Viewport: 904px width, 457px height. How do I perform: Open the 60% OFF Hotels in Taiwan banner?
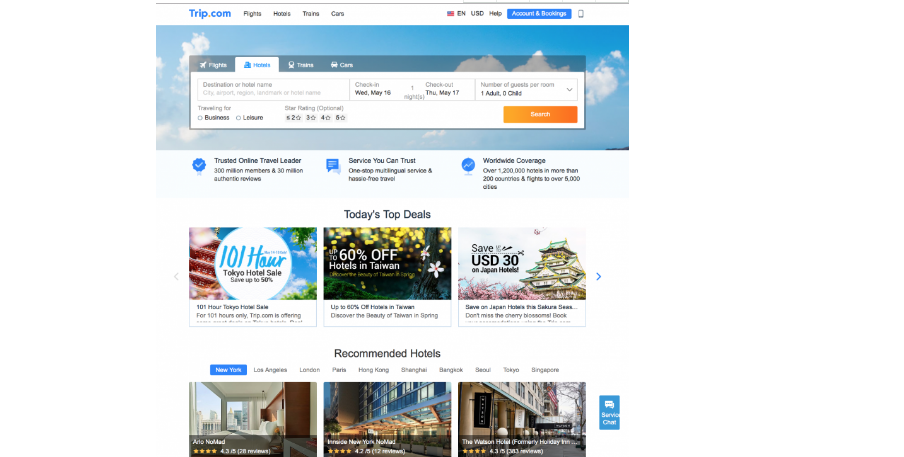point(387,263)
